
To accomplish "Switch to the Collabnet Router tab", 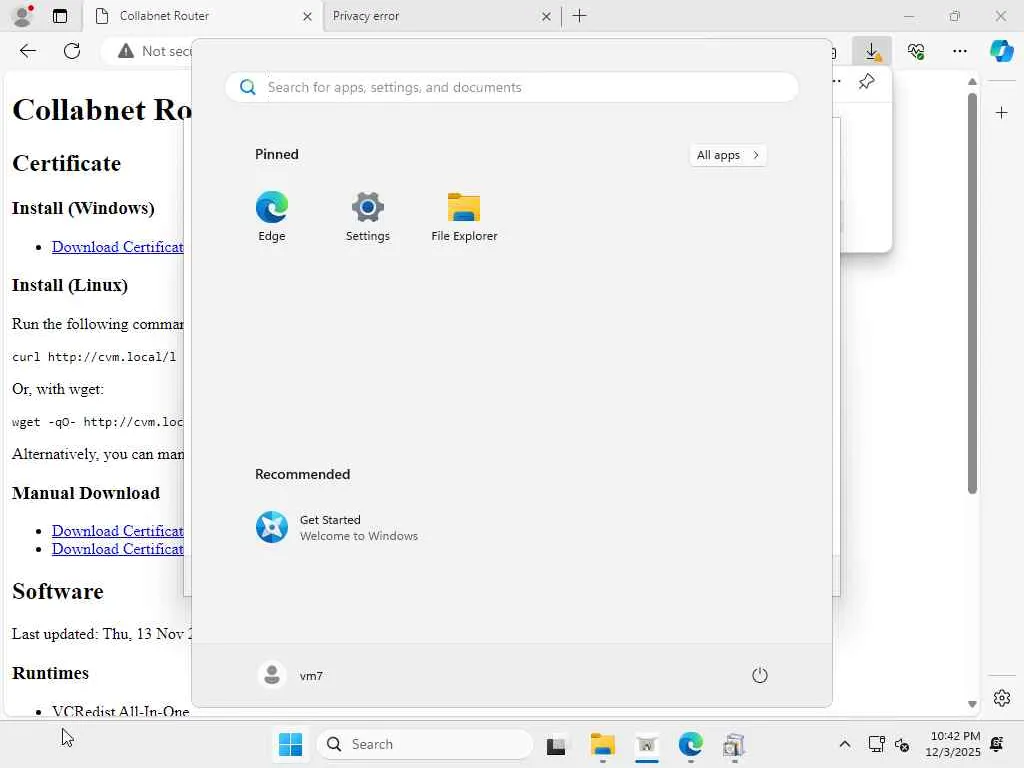I will tap(202, 16).
